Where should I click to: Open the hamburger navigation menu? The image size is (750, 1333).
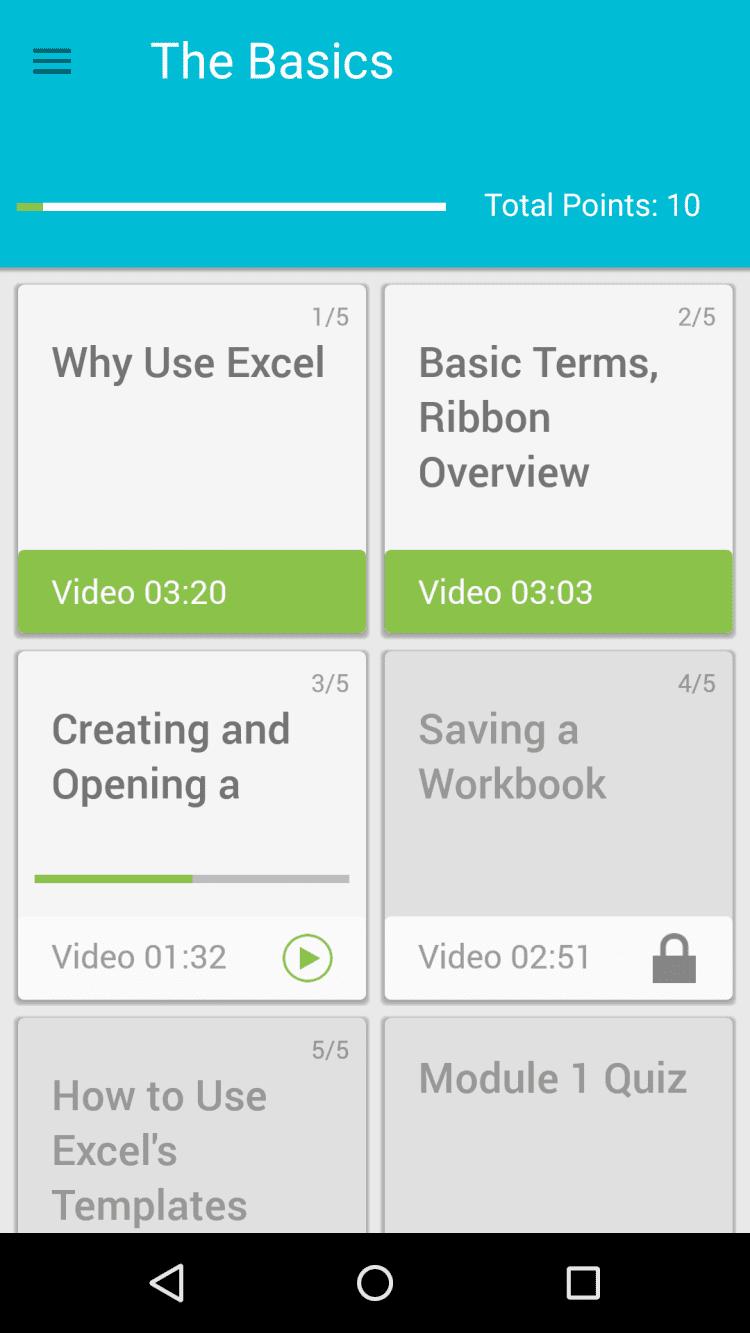point(52,62)
